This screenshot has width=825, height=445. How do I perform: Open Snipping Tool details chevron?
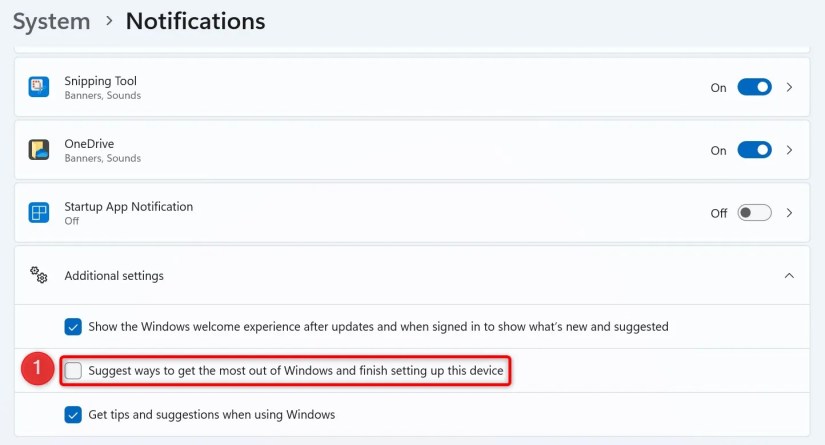tap(789, 87)
